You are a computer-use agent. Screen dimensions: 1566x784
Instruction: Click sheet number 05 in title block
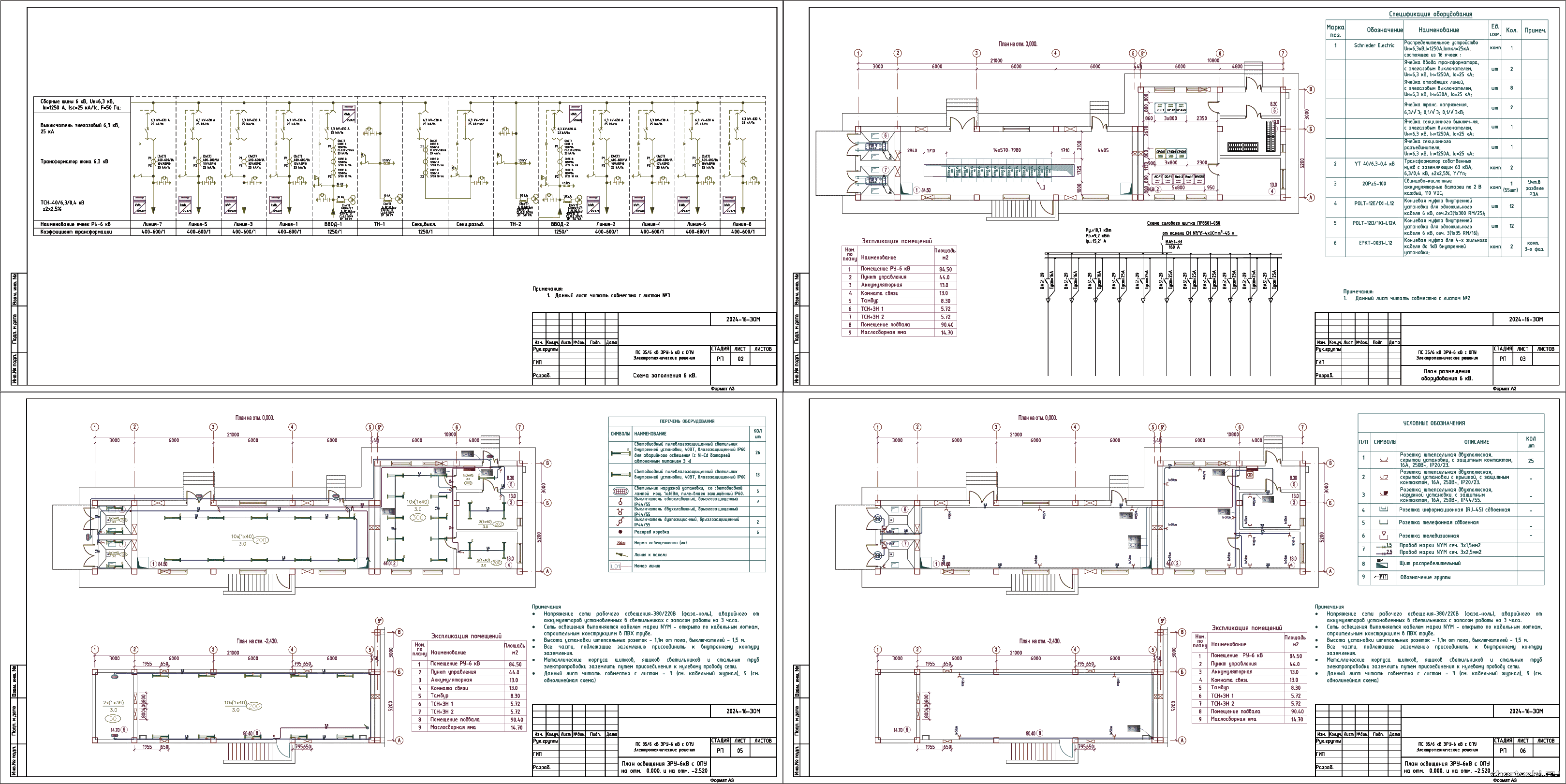coord(740,751)
